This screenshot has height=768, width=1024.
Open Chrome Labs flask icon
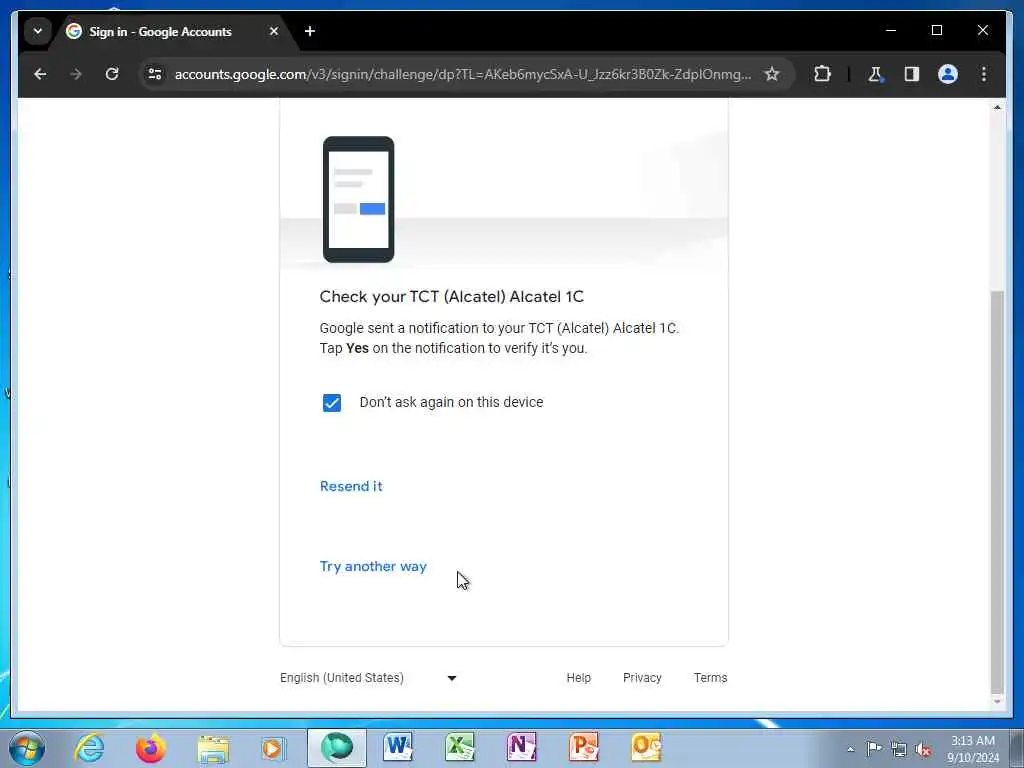(x=875, y=74)
